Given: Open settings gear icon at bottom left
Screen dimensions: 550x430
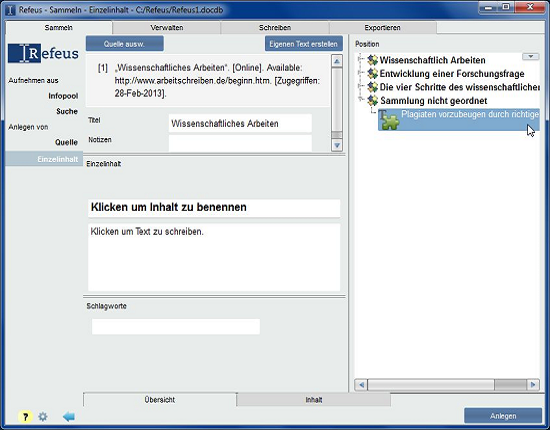Looking at the screenshot, I should coord(43,417).
